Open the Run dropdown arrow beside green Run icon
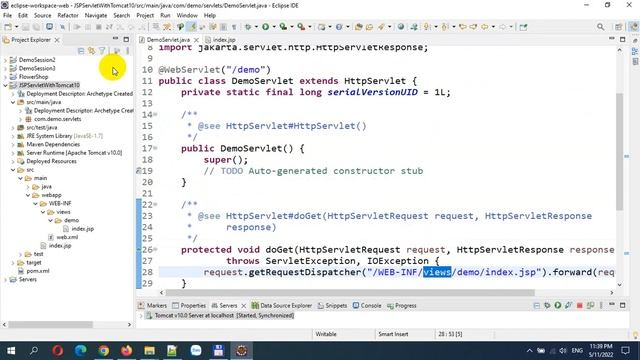 [274, 27]
